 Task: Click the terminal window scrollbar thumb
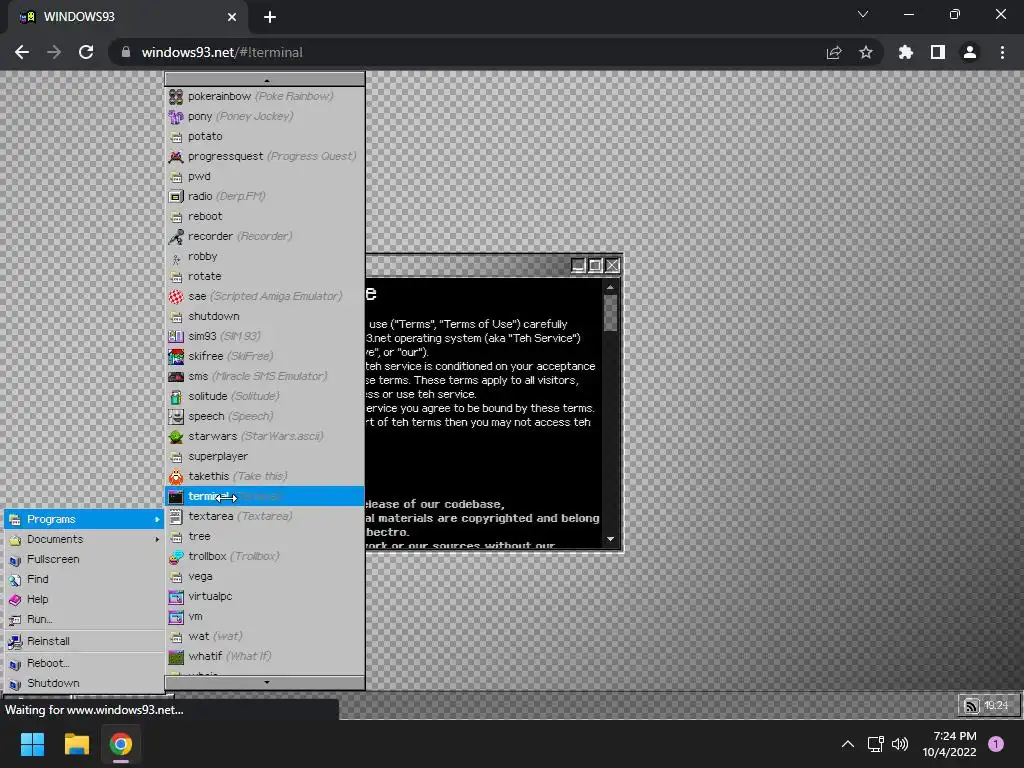610,313
